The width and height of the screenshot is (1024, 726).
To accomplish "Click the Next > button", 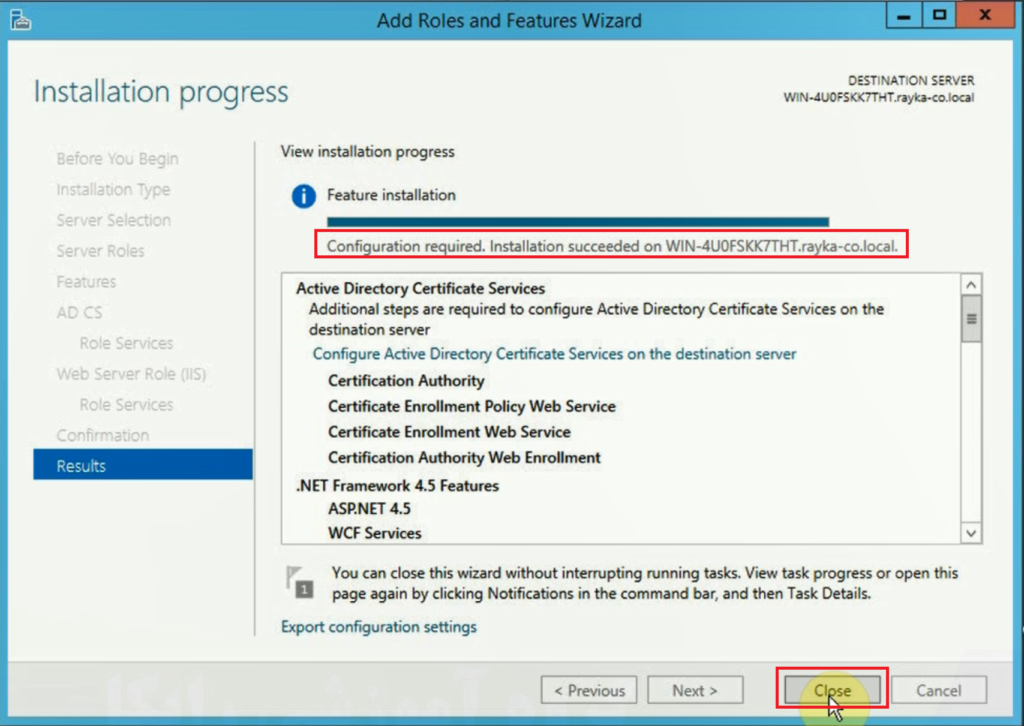I will coord(695,690).
